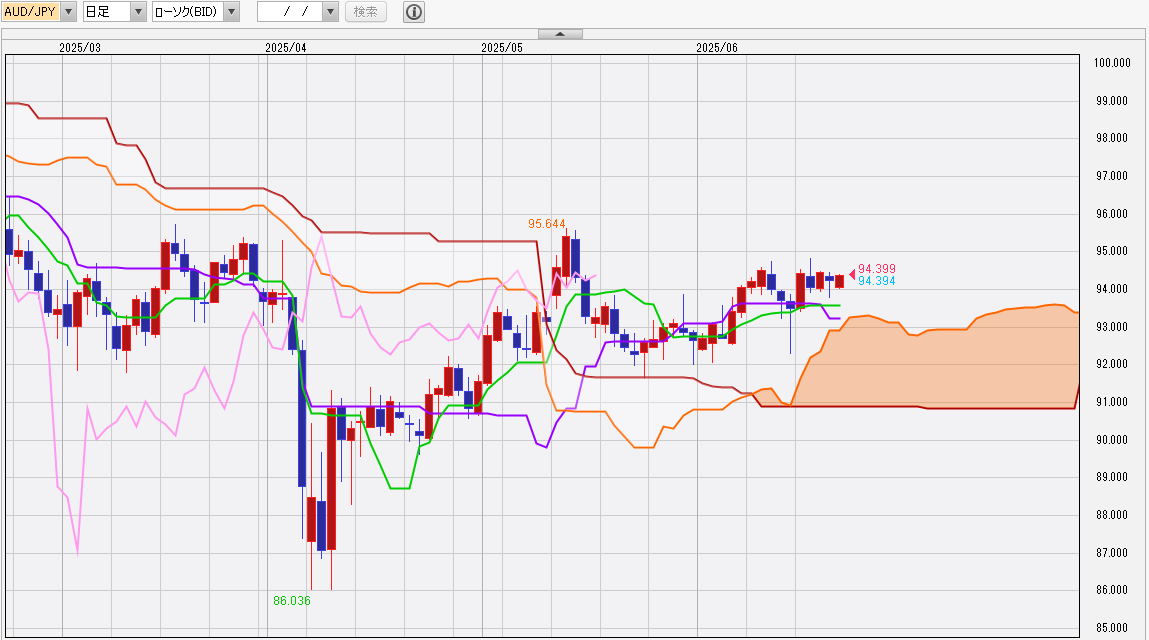Viewport: 1149px width, 640px height.
Task: Click the 100.000 price axis label
Action: (1112, 63)
